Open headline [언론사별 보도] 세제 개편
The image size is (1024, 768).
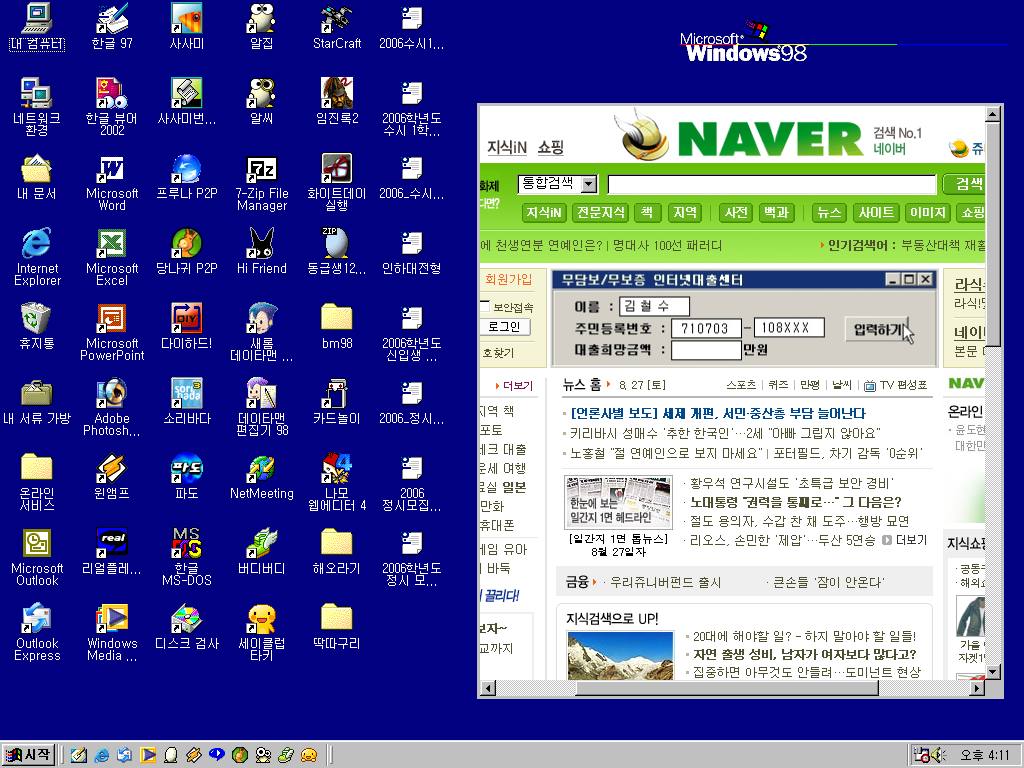718,413
